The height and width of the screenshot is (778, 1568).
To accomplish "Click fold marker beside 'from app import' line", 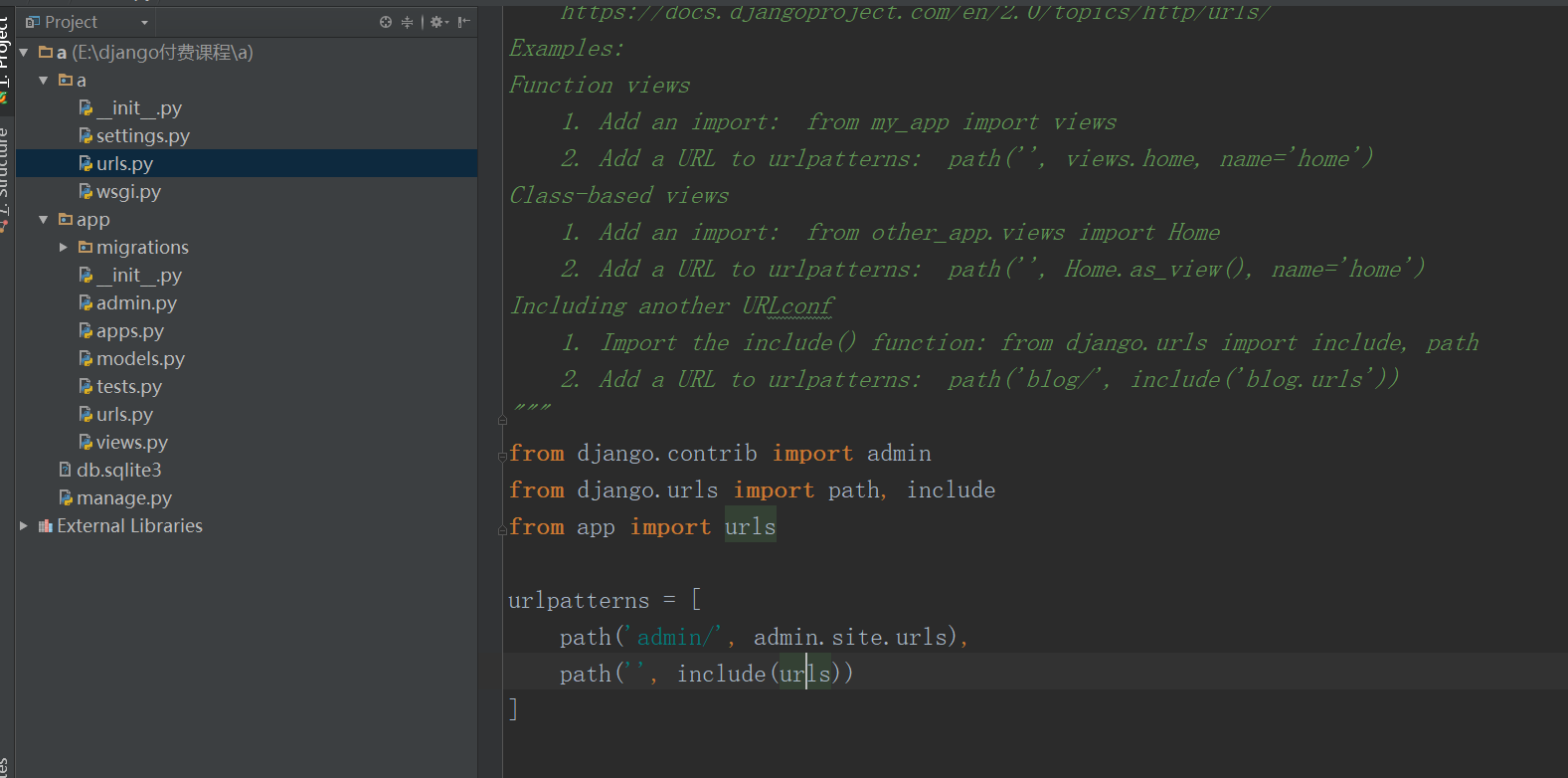I will coord(502,530).
